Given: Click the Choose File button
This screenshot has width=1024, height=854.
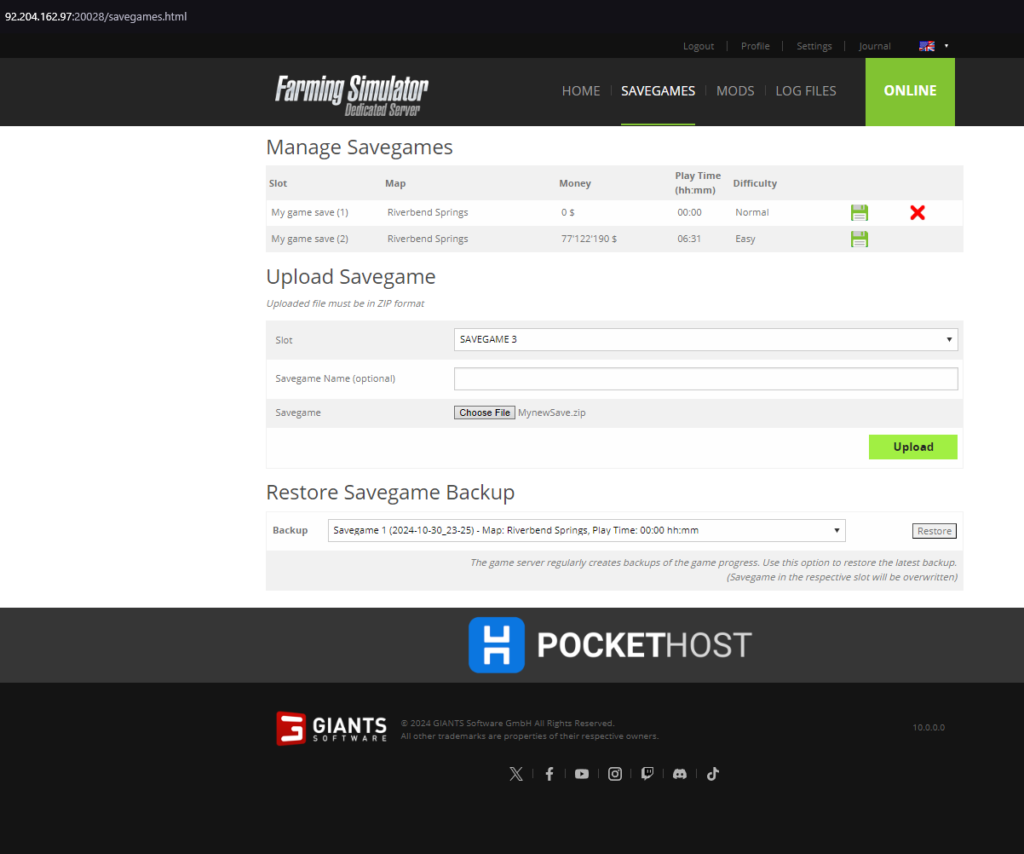Looking at the screenshot, I should tap(485, 413).
